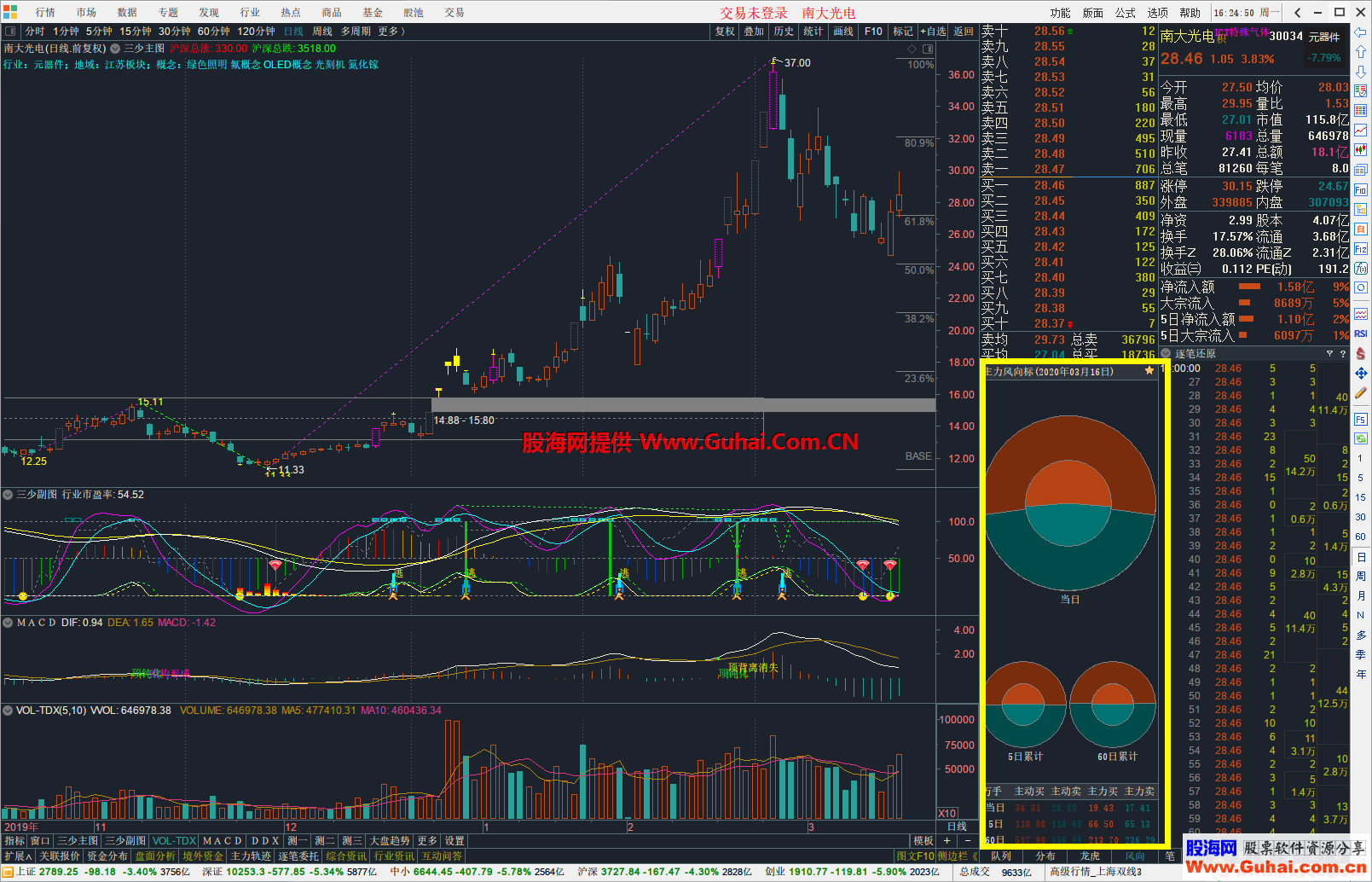Open the 行情 menu

tap(45, 13)
